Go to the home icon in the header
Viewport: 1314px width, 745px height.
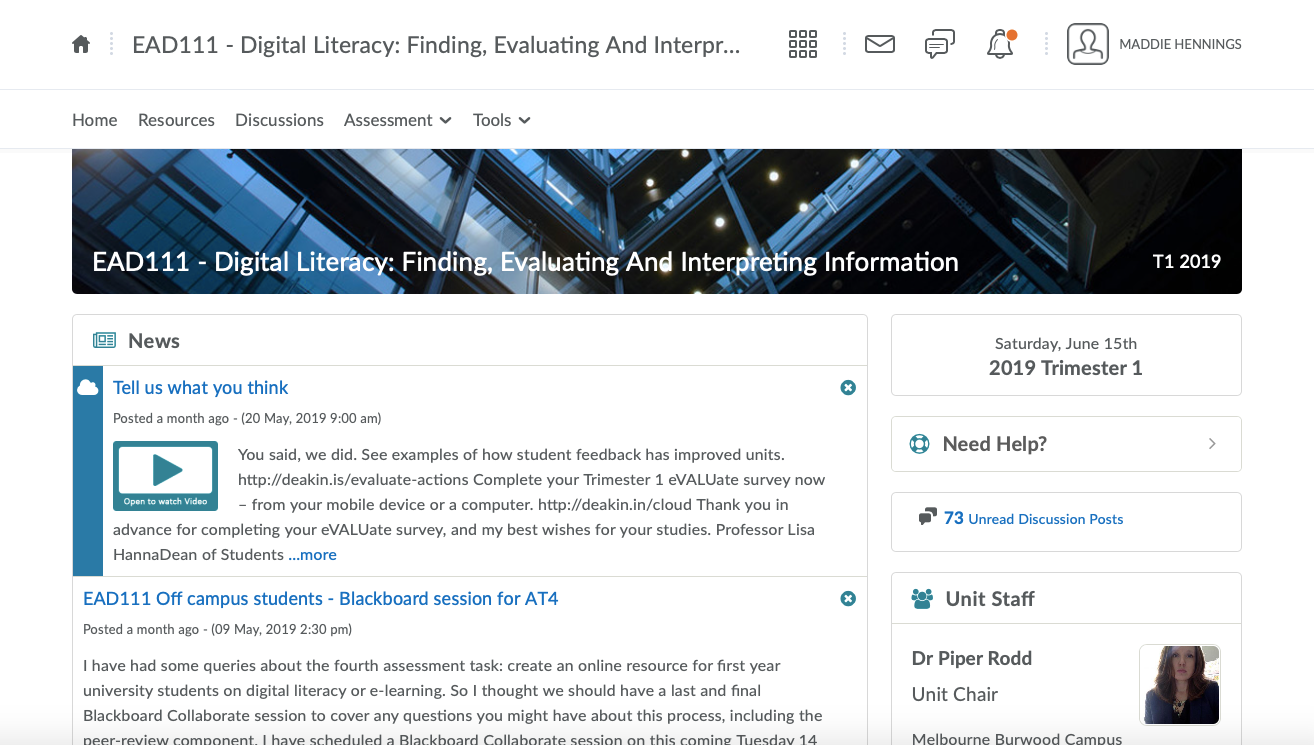coord(81,44)
